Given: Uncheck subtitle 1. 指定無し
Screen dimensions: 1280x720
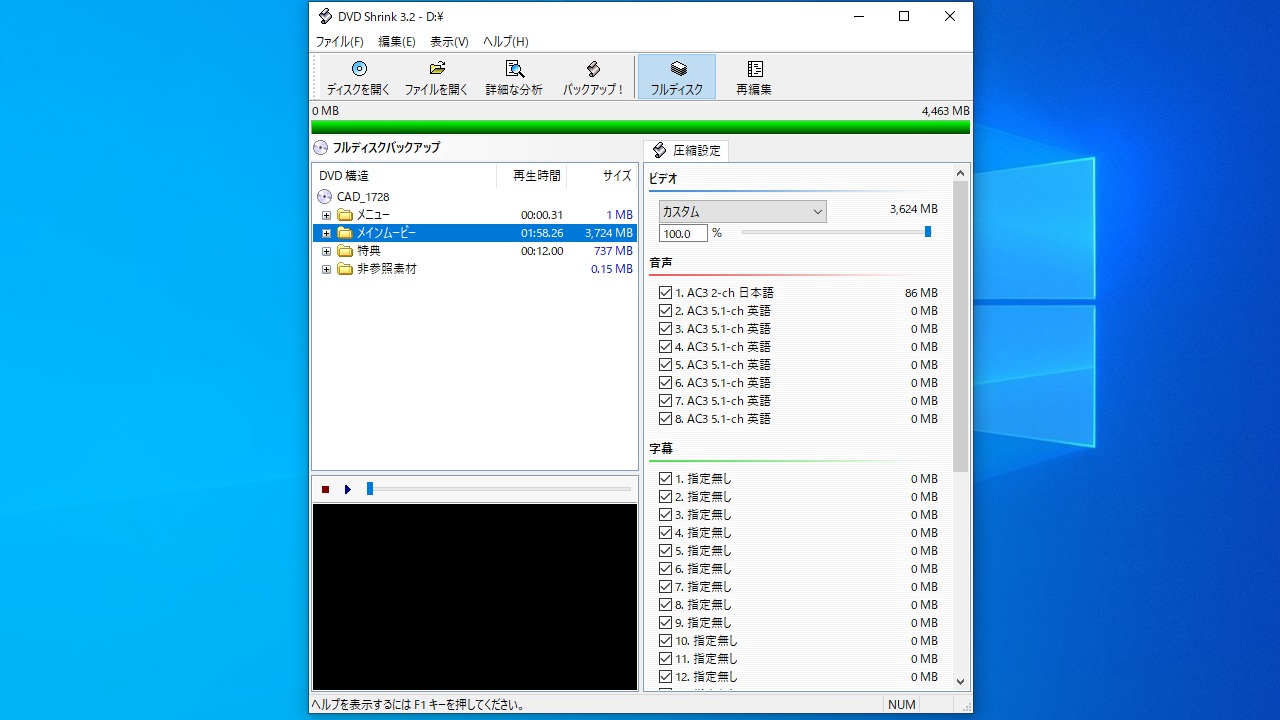Looking at the screenshot, I should pyautogui.click(x=665, y=479).
